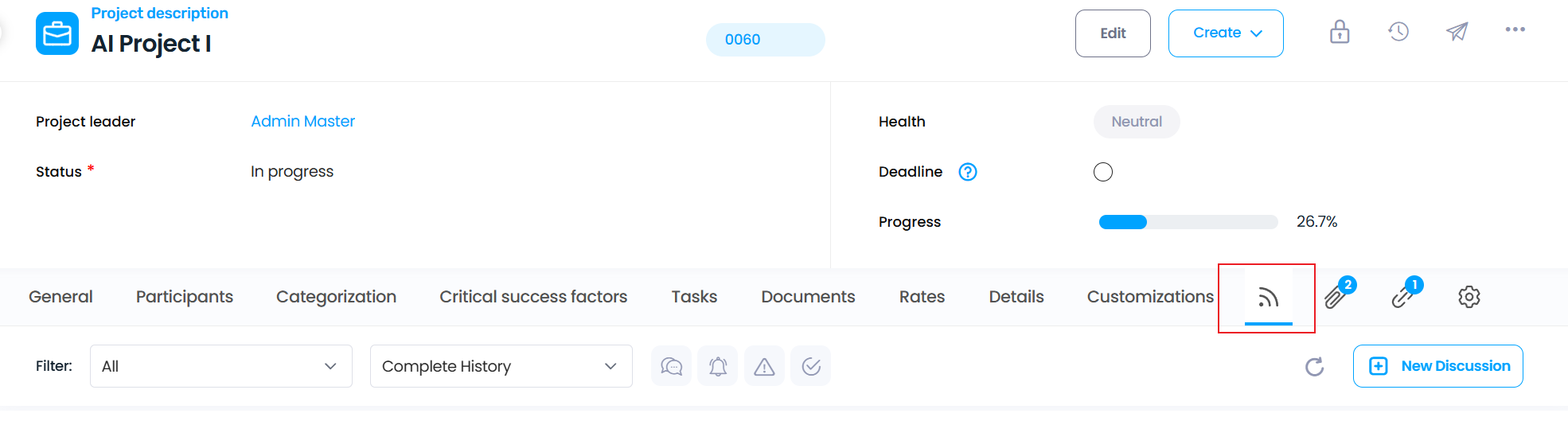The width and height of the screenshot is (1568, 421).
Task: Open linked items icon with badge 1
Action: (1406, 295)
